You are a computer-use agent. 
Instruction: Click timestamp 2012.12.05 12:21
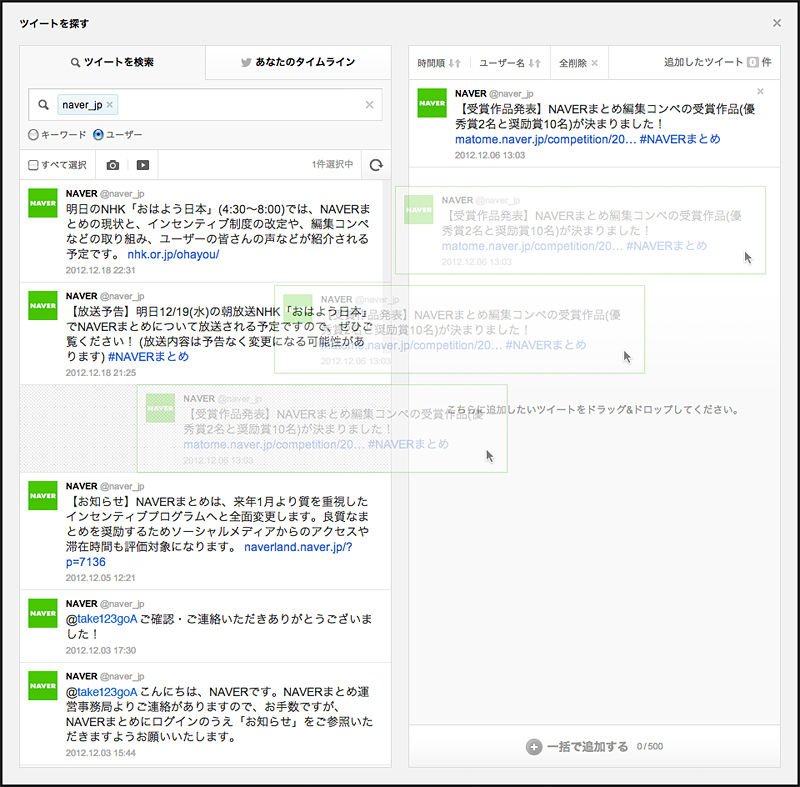click(x=101, y=578)
